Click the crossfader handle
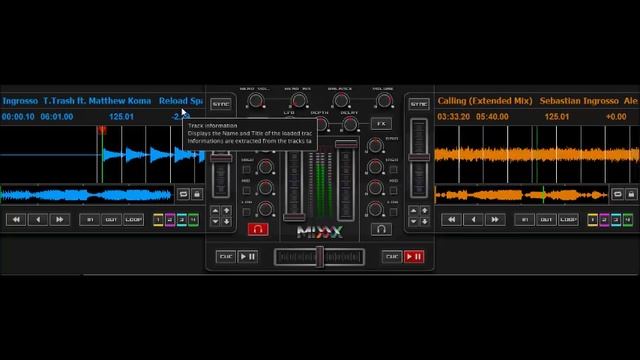640x360 pixels. [320, 257]
